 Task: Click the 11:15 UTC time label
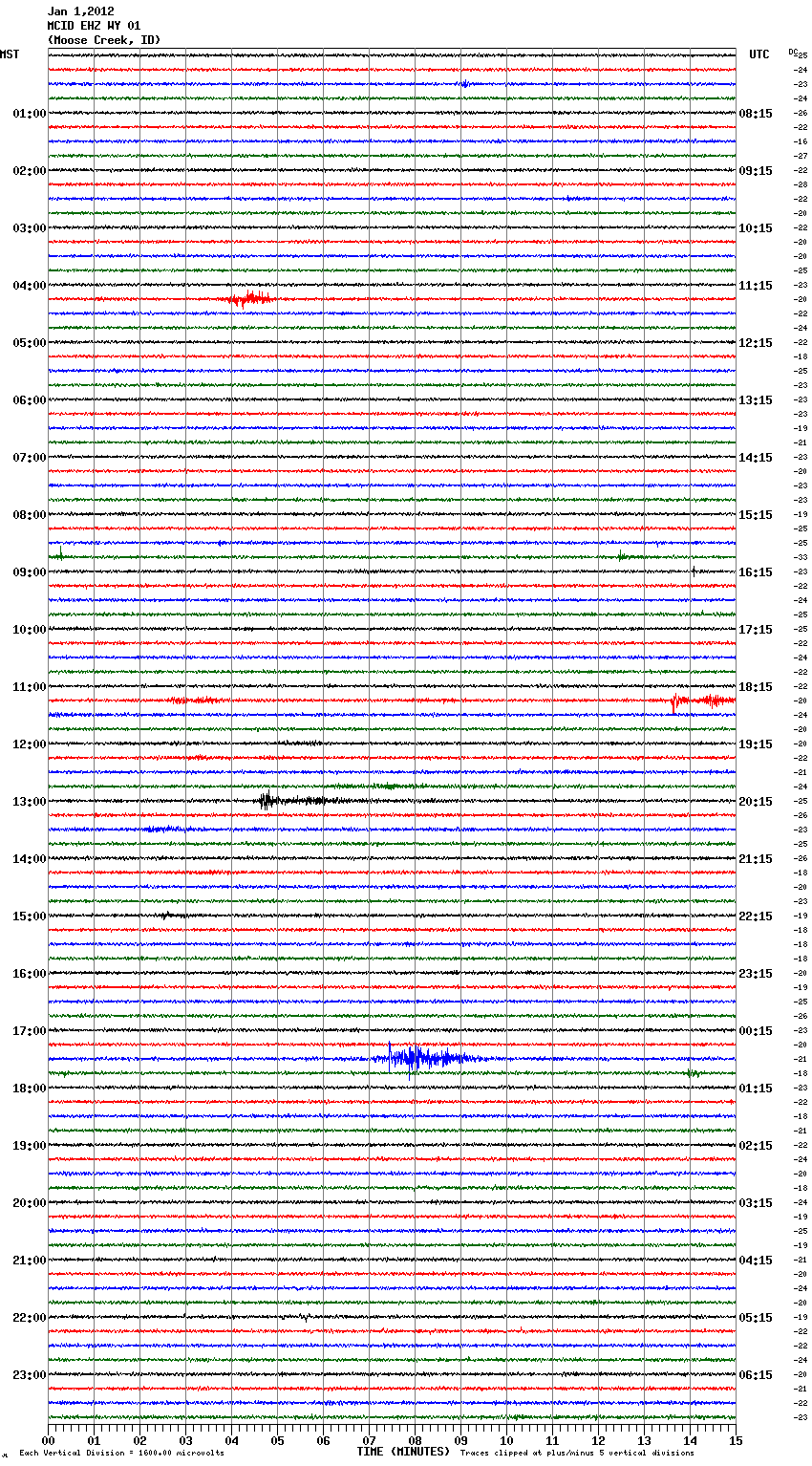pos(756,286)
